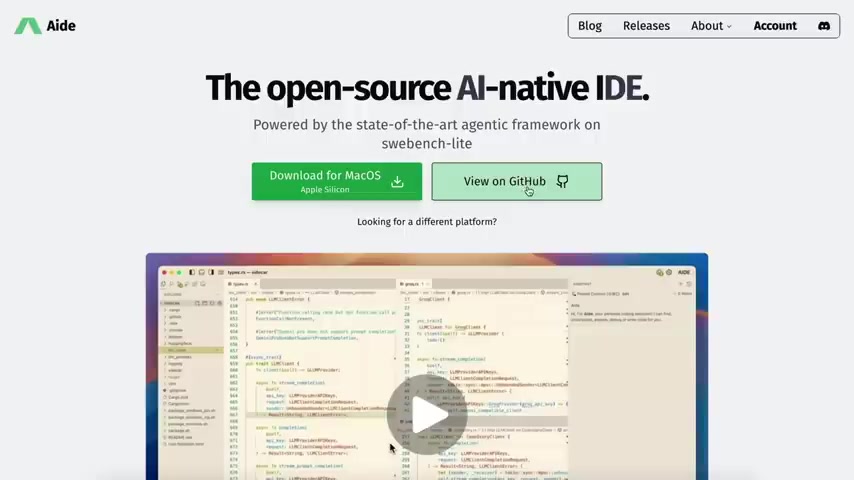Open the Discord icon link
The image size is (854, 480).
tap(824, 26)
